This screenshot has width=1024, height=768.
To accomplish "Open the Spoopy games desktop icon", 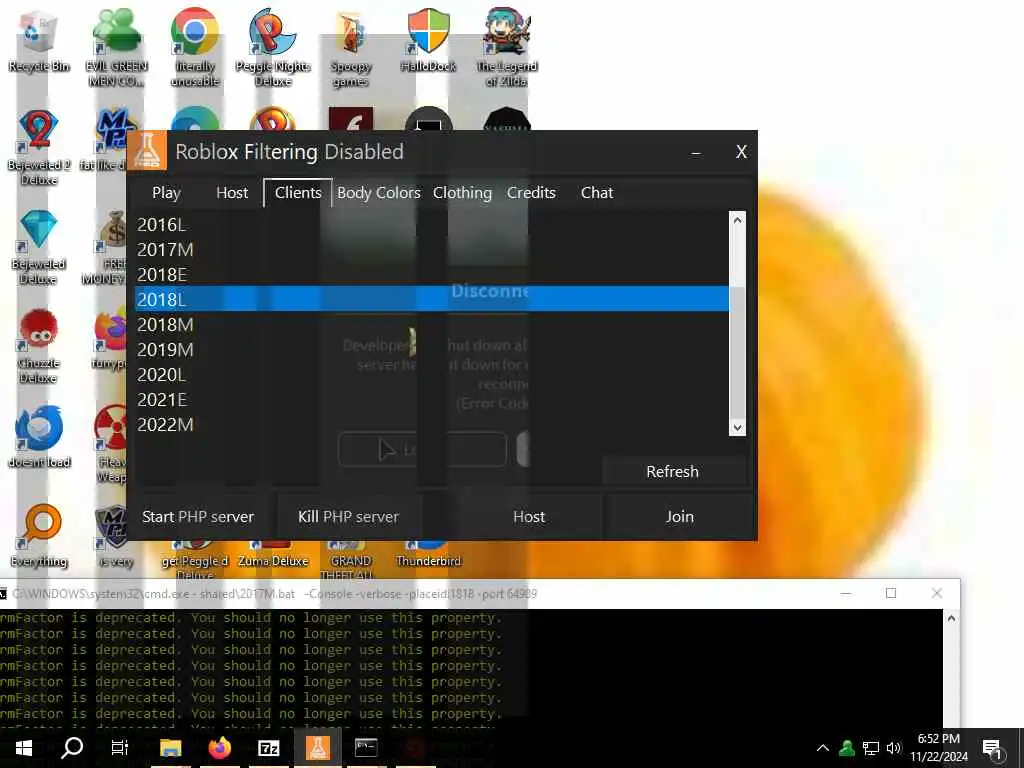I will 351,47.
